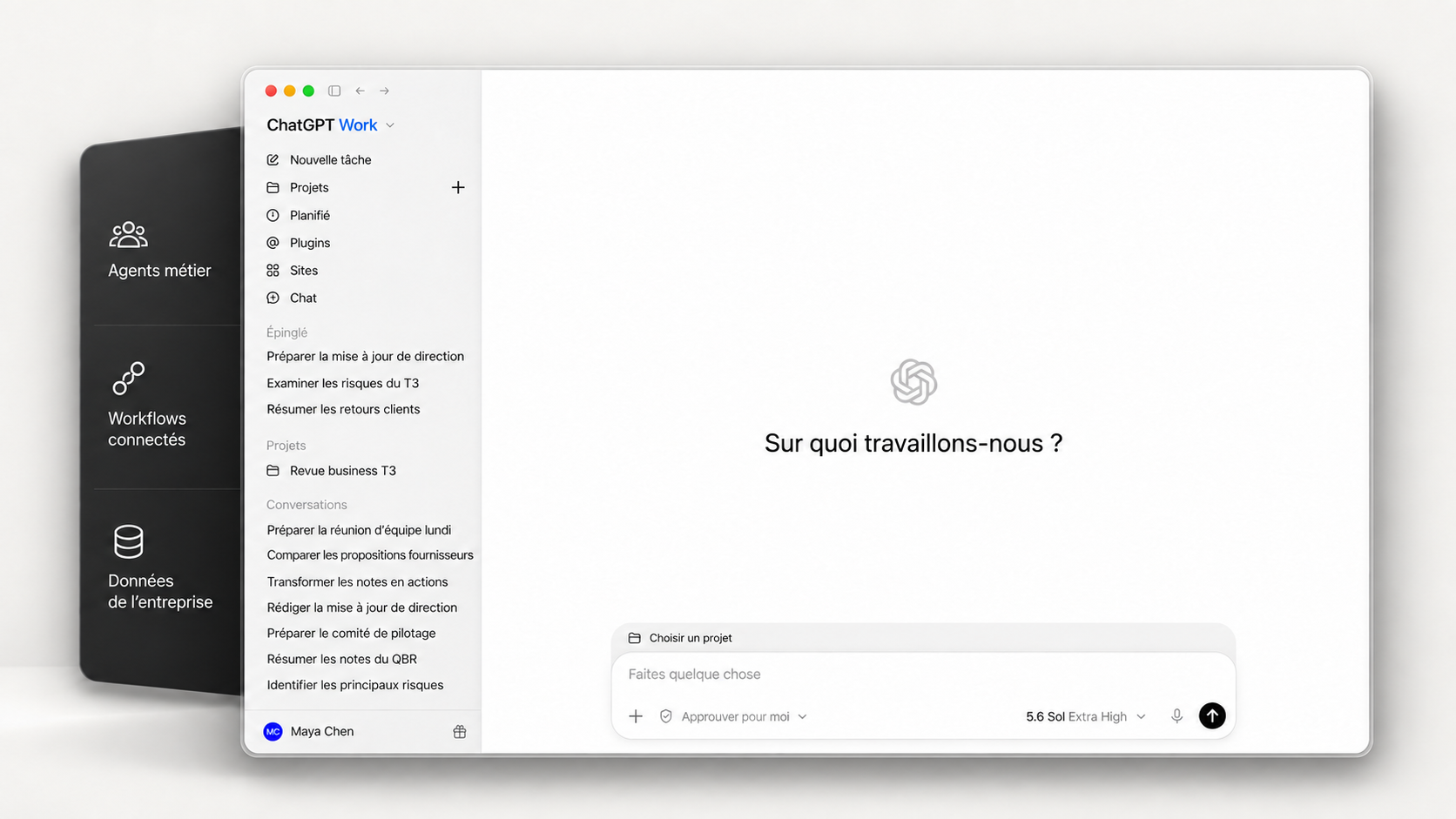Screen dimensions: 1456x819
Task: Click the Maya Chen avatar badge
Action: [273, 731]
